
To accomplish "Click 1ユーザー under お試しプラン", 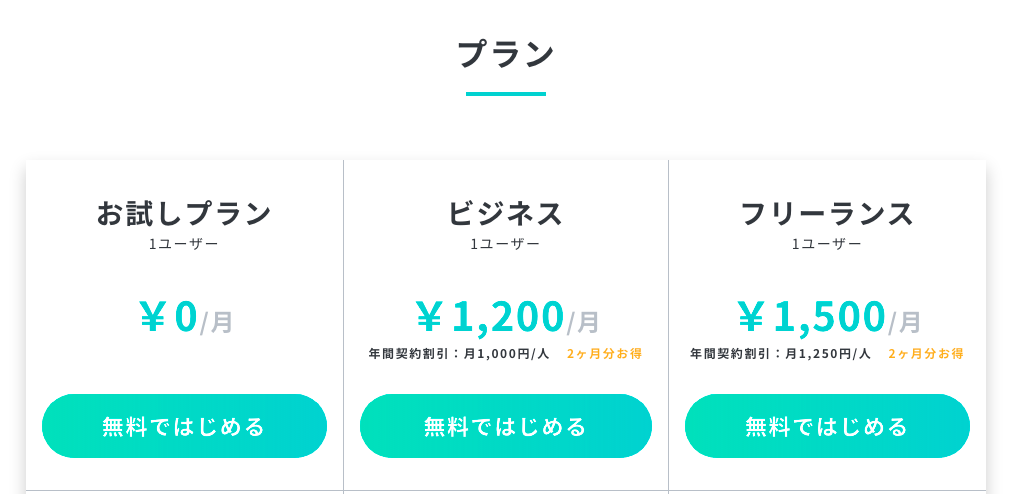I will pos(184,244).
